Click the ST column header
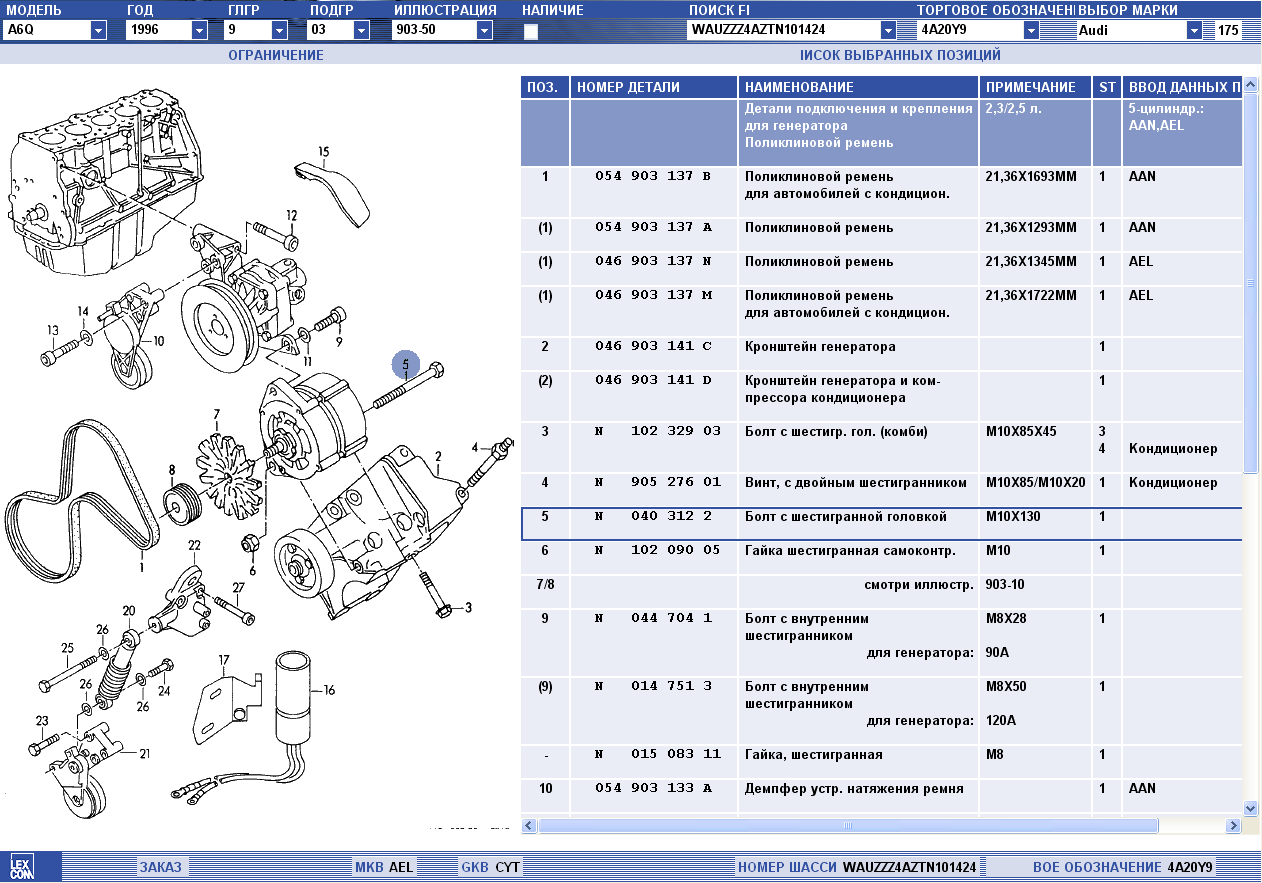Image resolution: width=1262 pixels, height=883 pixels. pyautogui.click(x=1107, y=87)
